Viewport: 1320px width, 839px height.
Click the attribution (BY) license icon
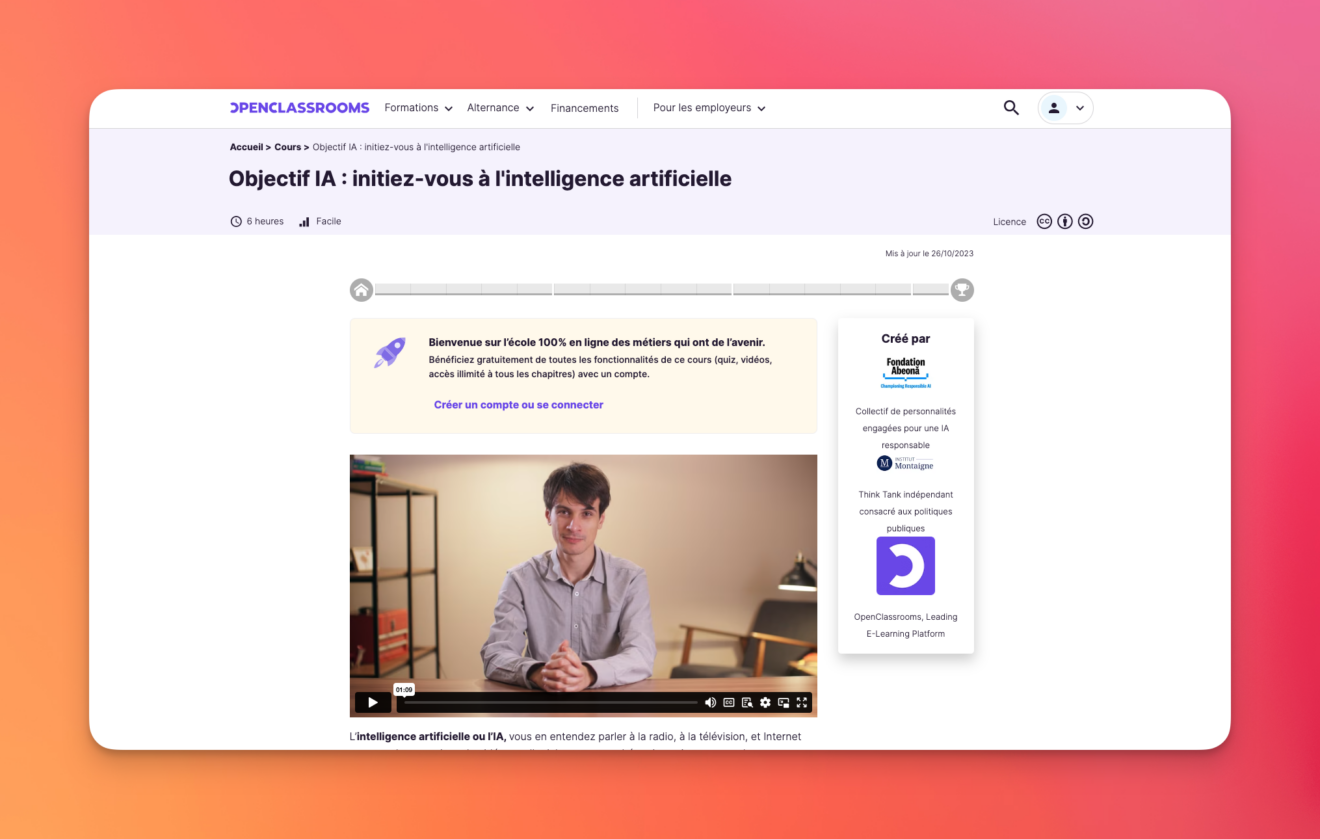pyautogui.click(x=1065, y=221)
